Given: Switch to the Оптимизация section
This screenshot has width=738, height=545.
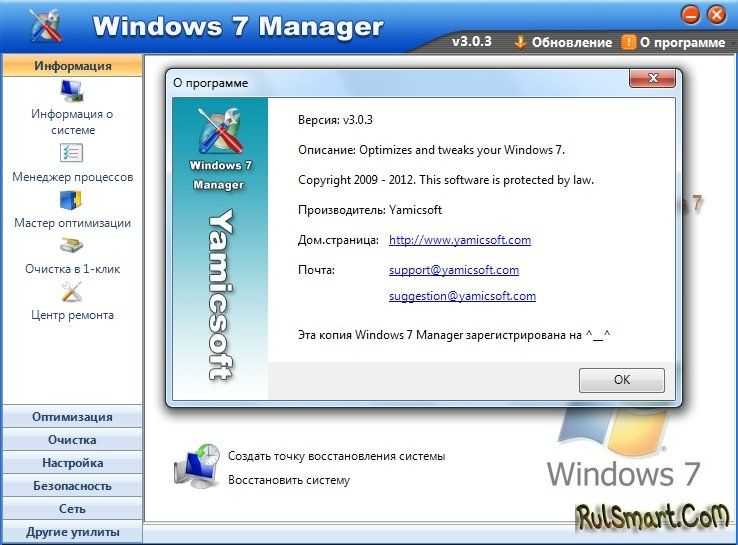Looking at the screenshot, I should [x=72, y=417].
